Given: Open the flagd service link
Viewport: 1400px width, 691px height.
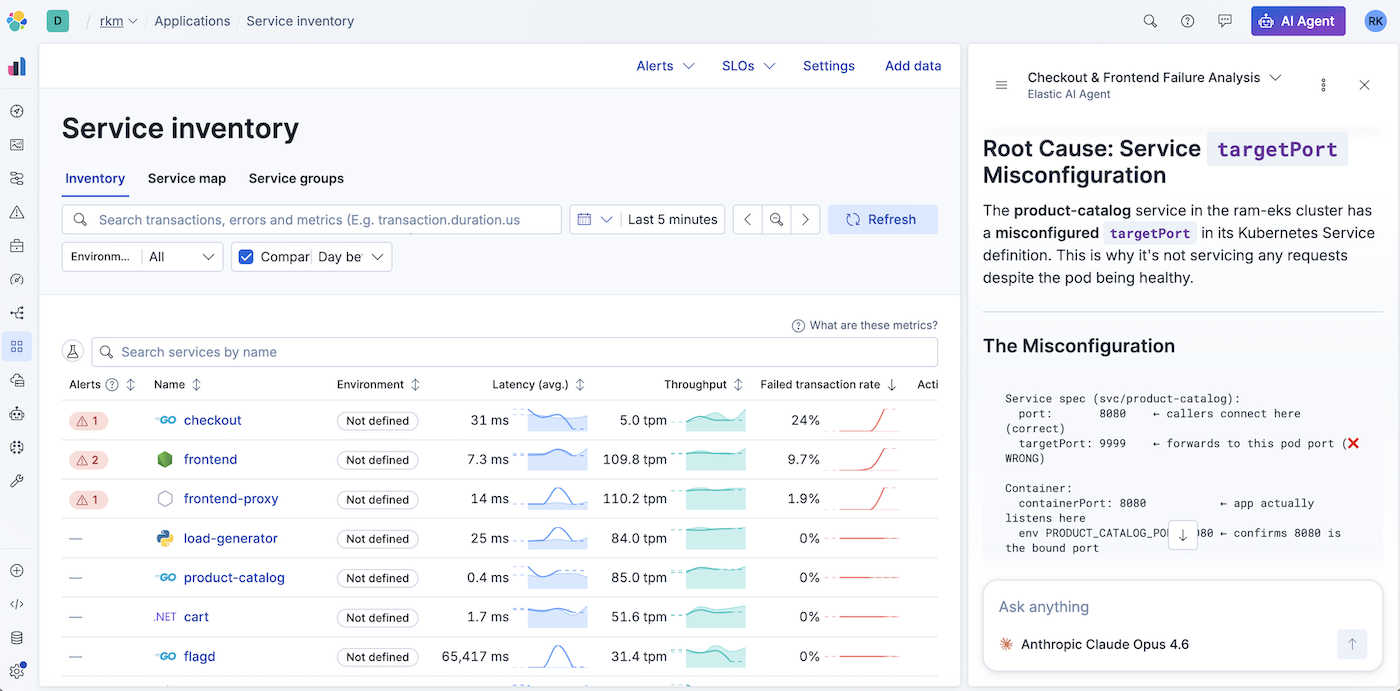Looking at the screenshot, I should point(199,657).
